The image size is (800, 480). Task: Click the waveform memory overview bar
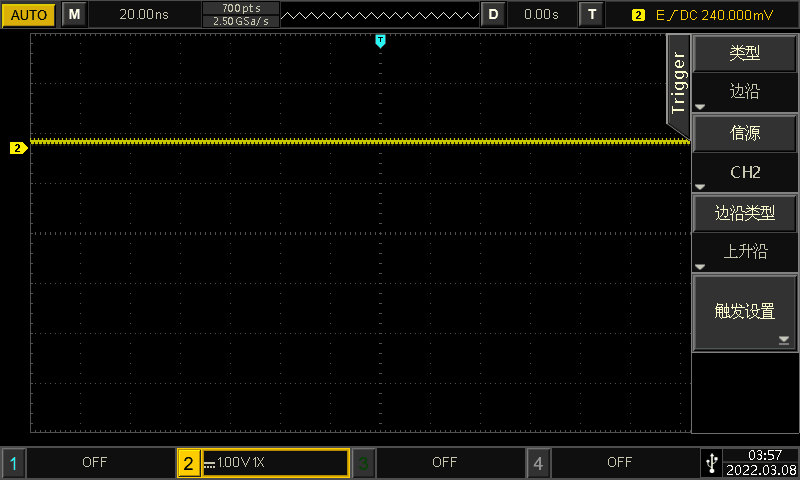(x=380, y=15)
